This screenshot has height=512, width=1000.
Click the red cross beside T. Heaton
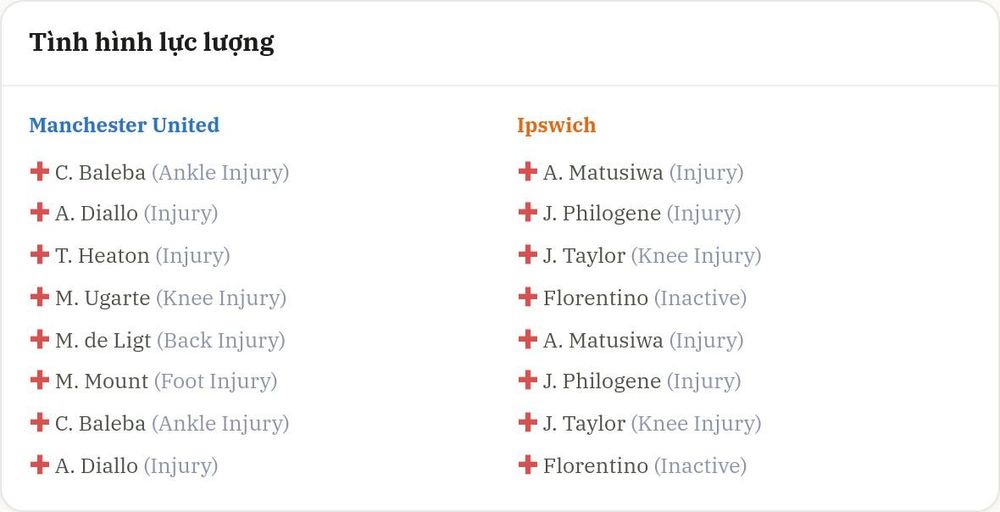[40, 255]
